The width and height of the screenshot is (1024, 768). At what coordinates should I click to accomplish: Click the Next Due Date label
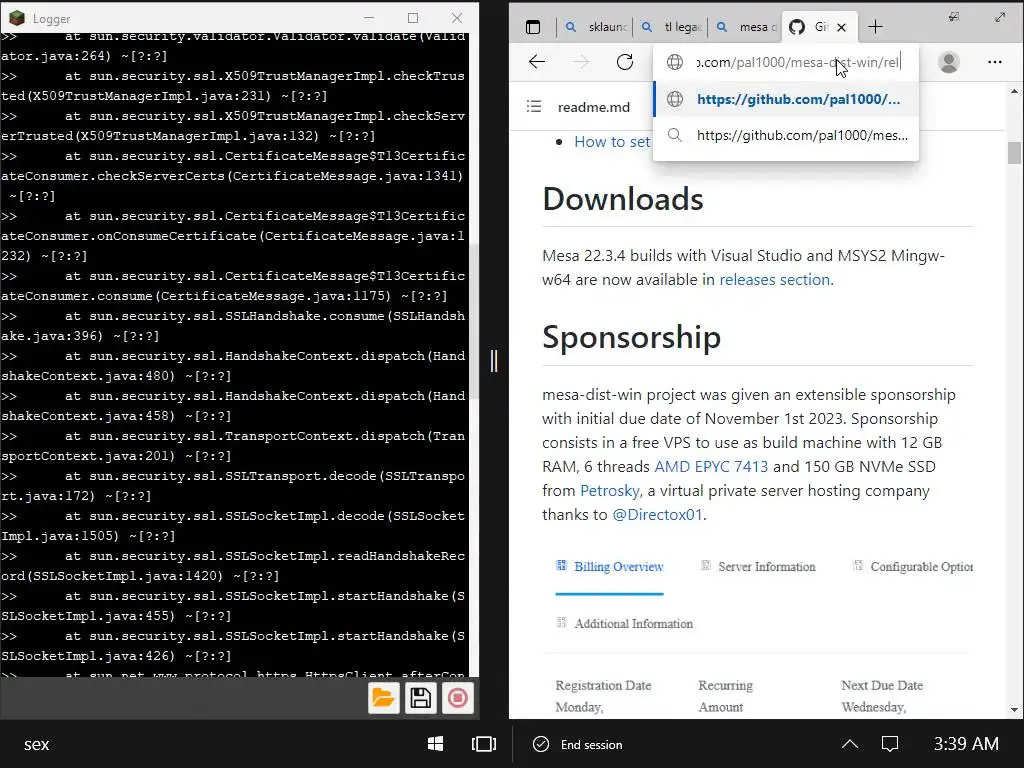882,685
